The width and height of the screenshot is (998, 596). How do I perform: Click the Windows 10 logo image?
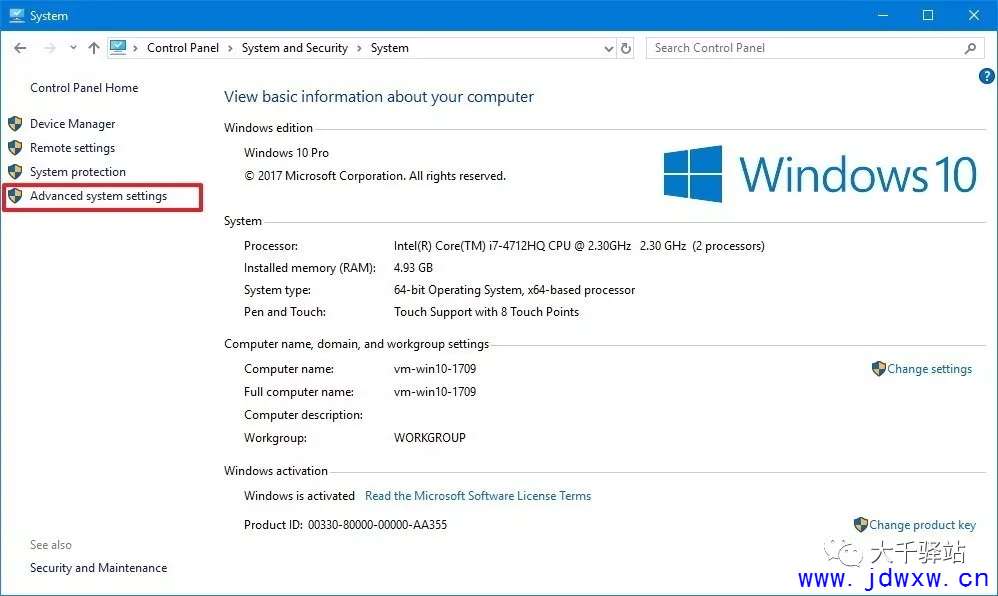coord(820,174)
